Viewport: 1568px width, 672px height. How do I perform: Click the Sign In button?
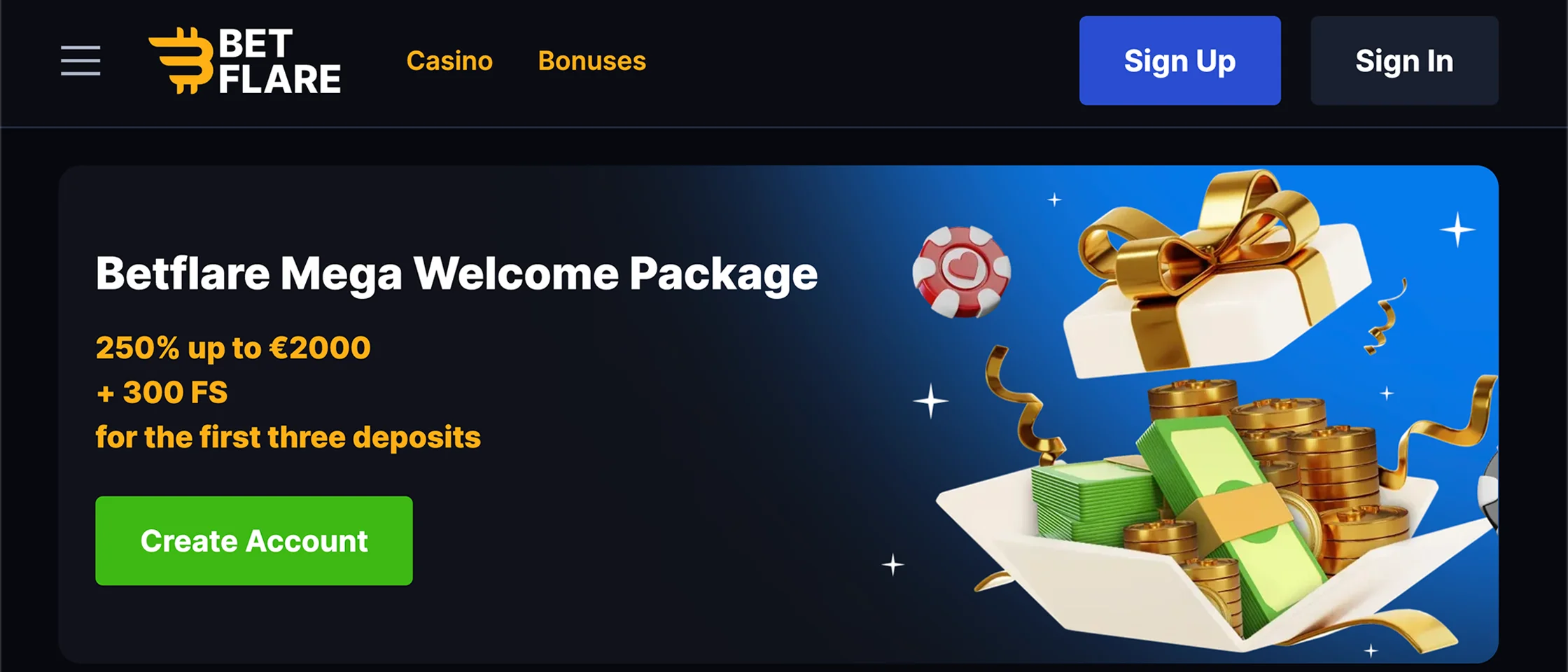tap(1404, 61)
